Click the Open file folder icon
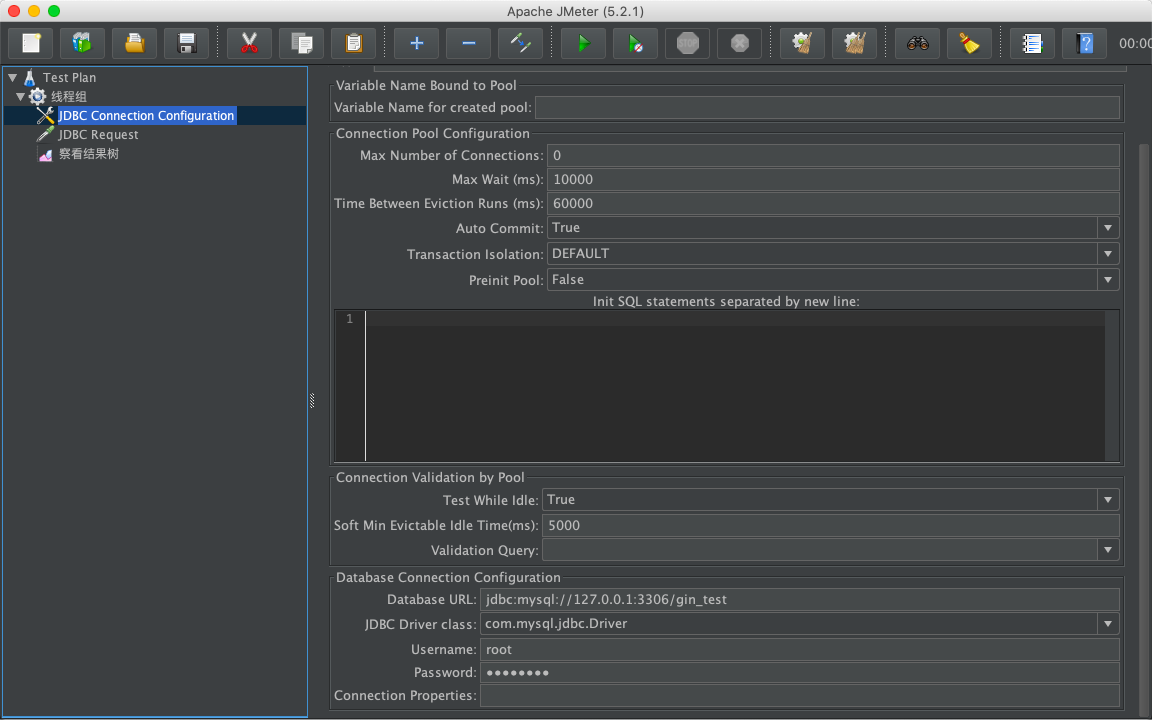The image size is (1152, 720). pyautogui.click(x=134, y=43)
